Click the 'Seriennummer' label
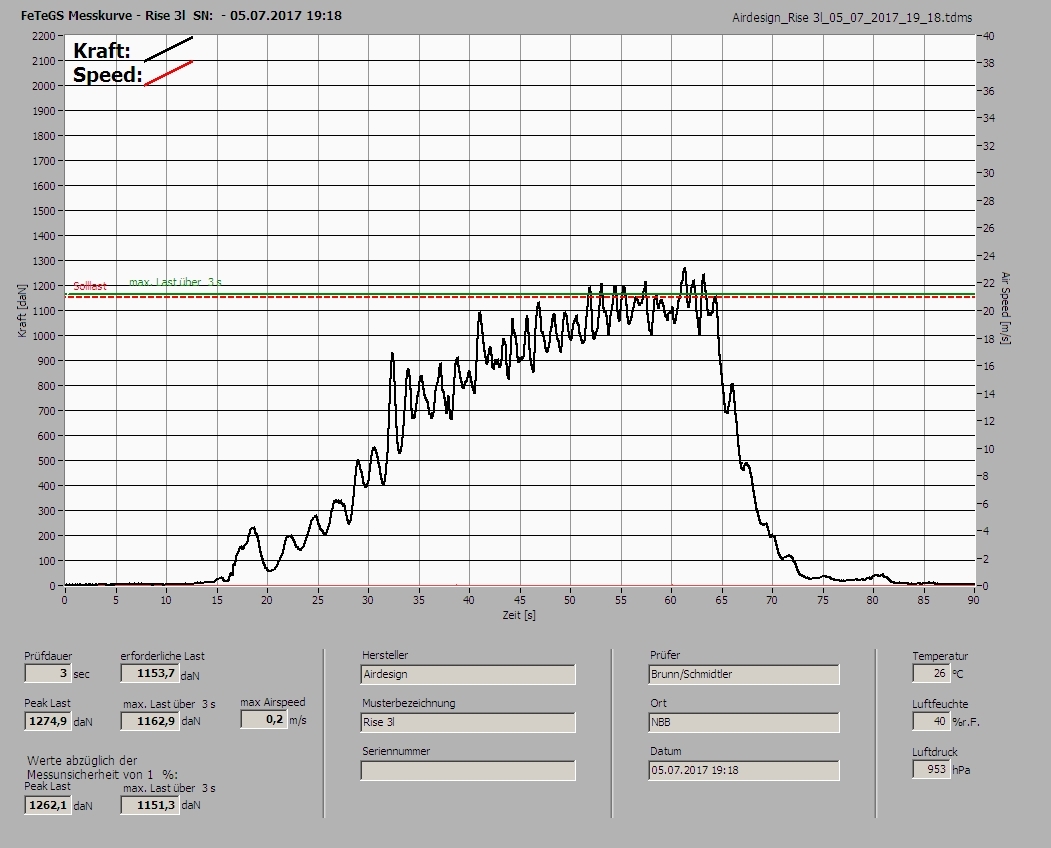The width and height of the screenshot is (1051, 848). pyautogui.click(x=396, y=751)
